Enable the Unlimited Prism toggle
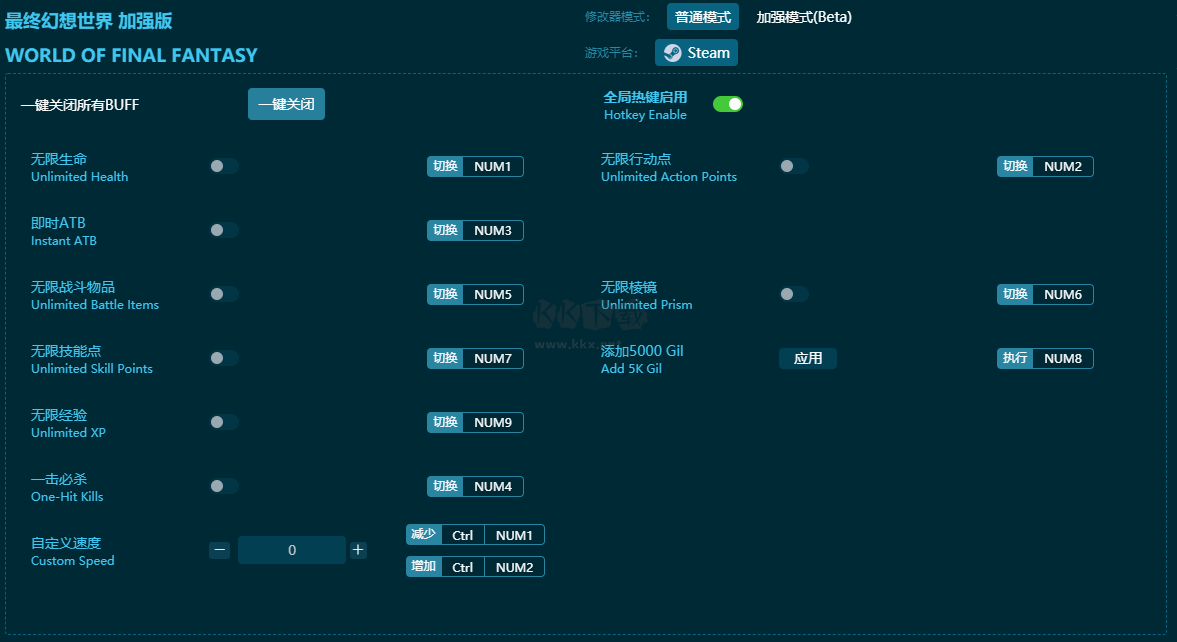Image resolution: width=1177 pixels, height=642 pixels. point(794,294)
